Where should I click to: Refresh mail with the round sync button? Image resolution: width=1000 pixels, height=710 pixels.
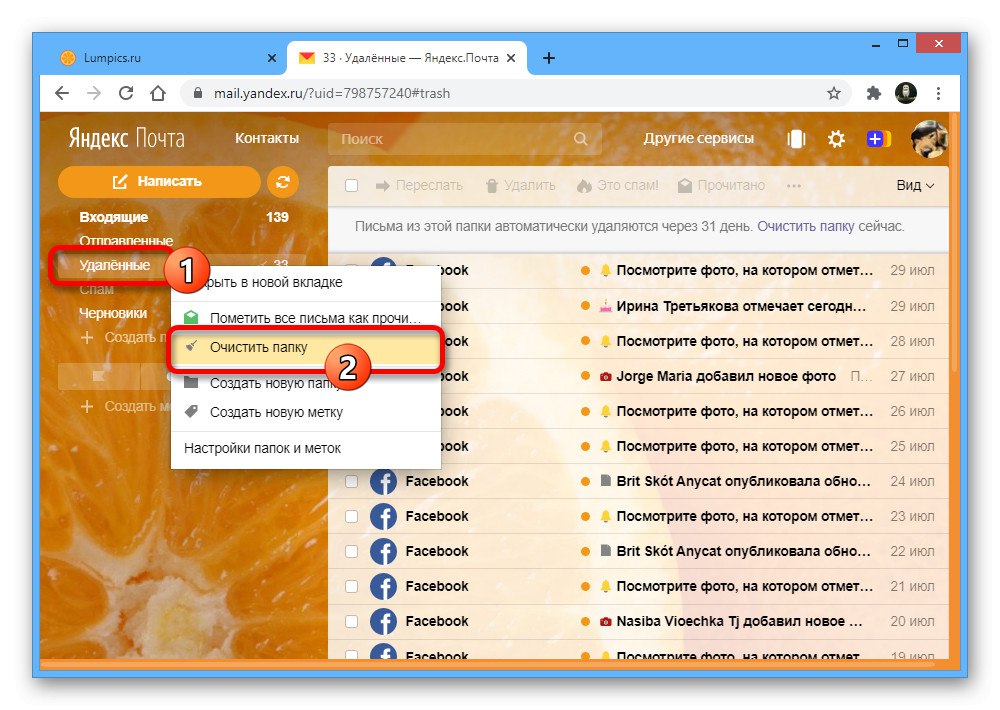coord(283,182)
